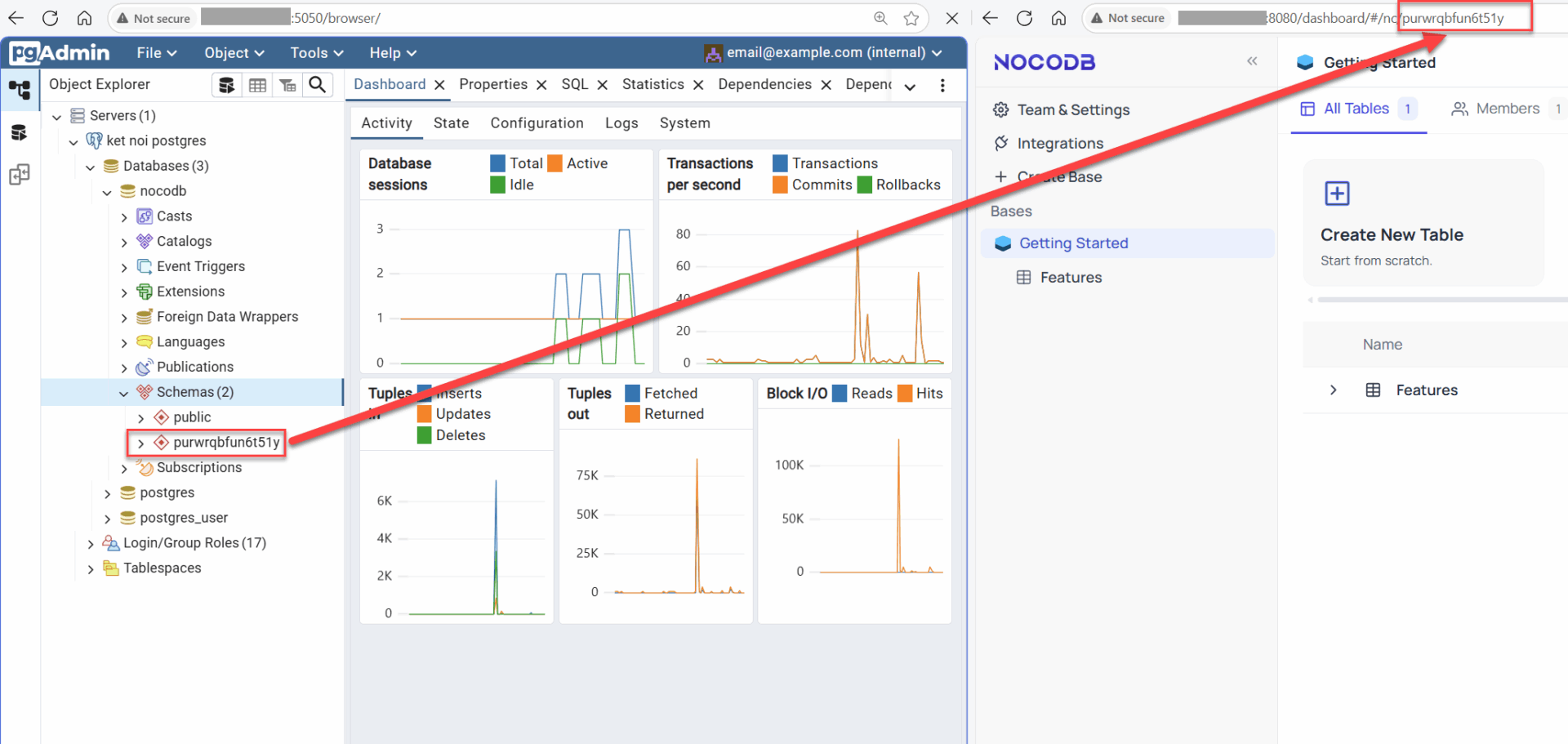Open the Schema Diff workspace icon in the left sidebar
Image resolution: width=1568 pixels, height=744 pixels.
pyautogui.click(x=20, y=174)
